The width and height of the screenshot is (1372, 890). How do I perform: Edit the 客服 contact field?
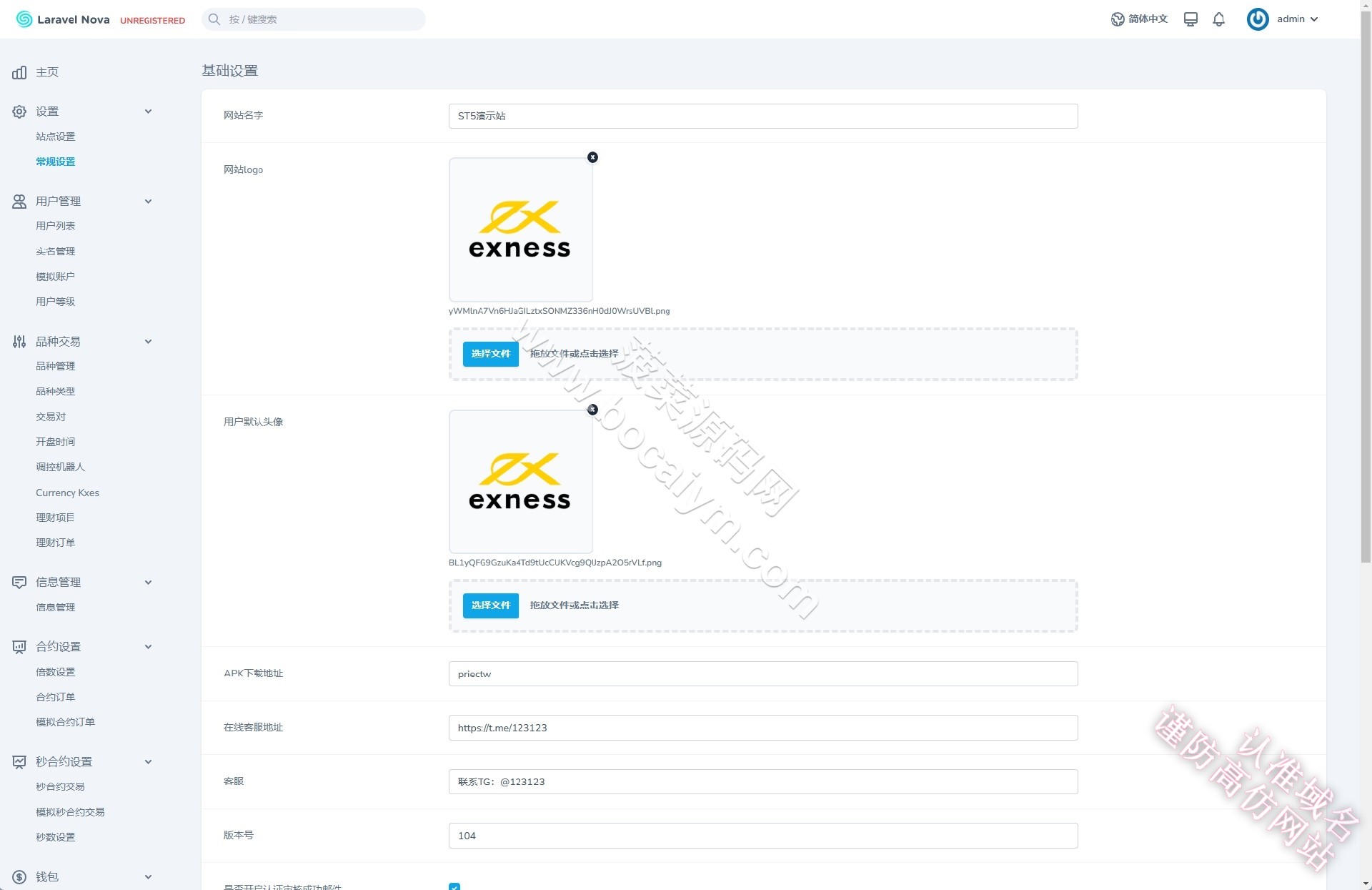[763, 782]
